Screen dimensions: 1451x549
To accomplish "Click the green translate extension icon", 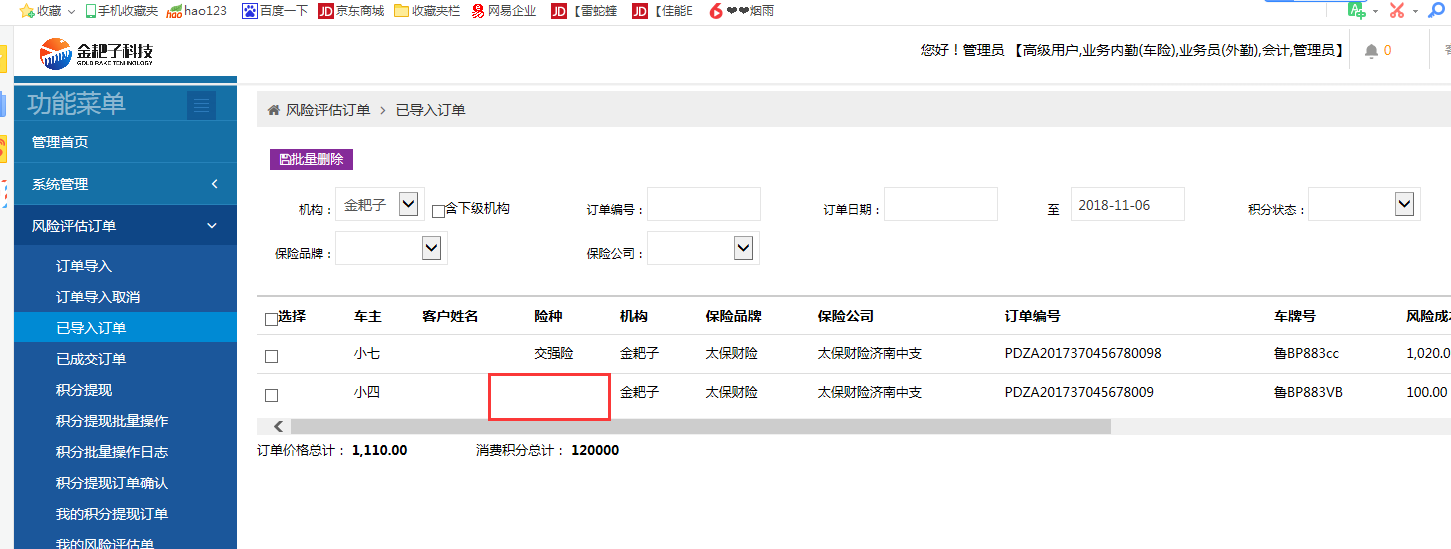I will pos(1356,10).
